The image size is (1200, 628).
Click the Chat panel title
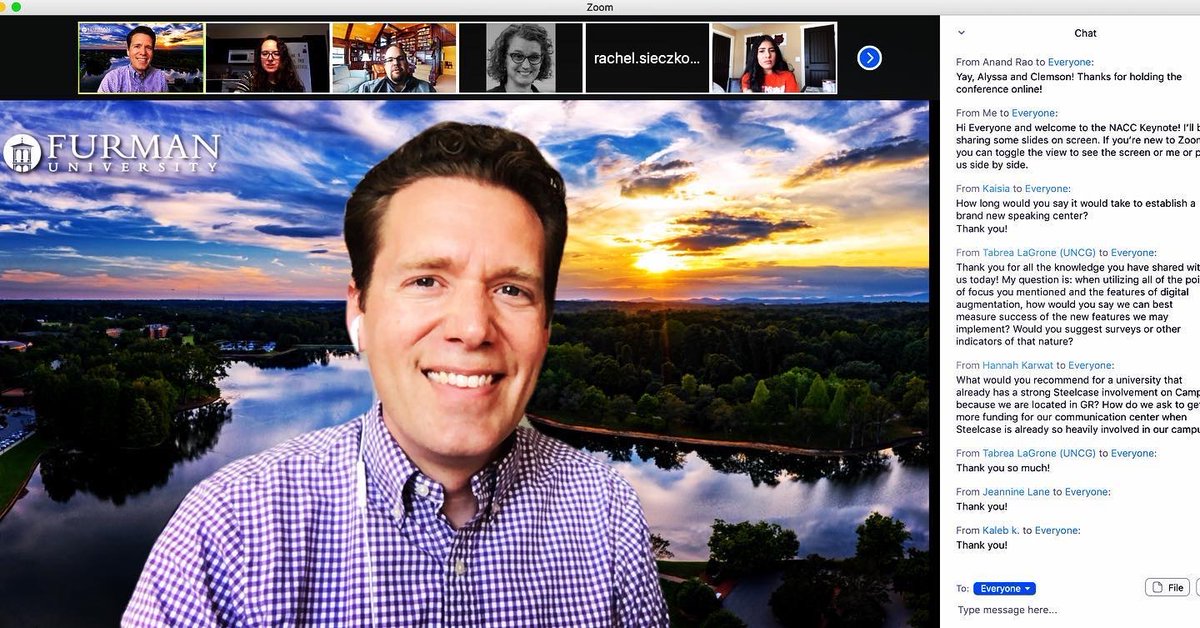click(x=1085, y=33)
